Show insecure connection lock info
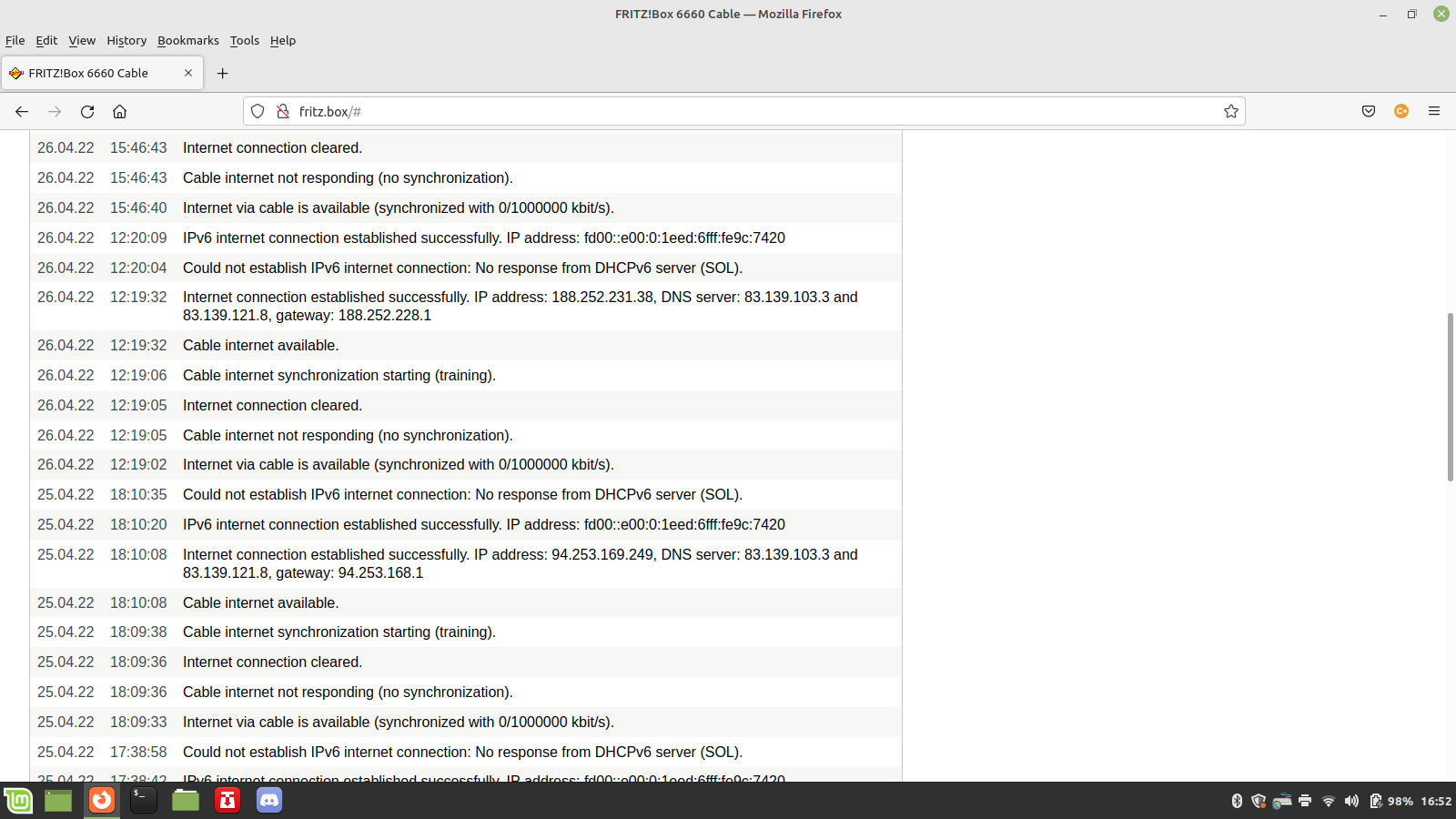This screenshot has width=1456, height=819. click(x=283, y=111)
